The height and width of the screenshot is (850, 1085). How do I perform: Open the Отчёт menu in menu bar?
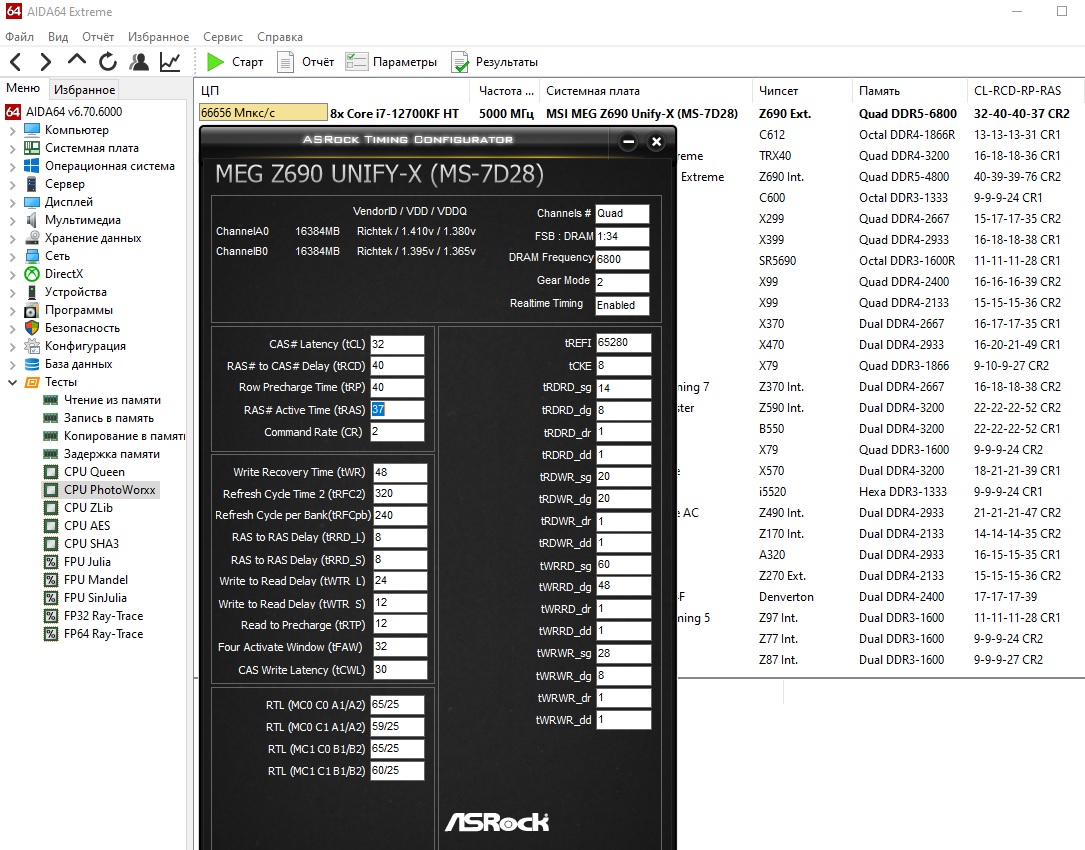point(98,37)
